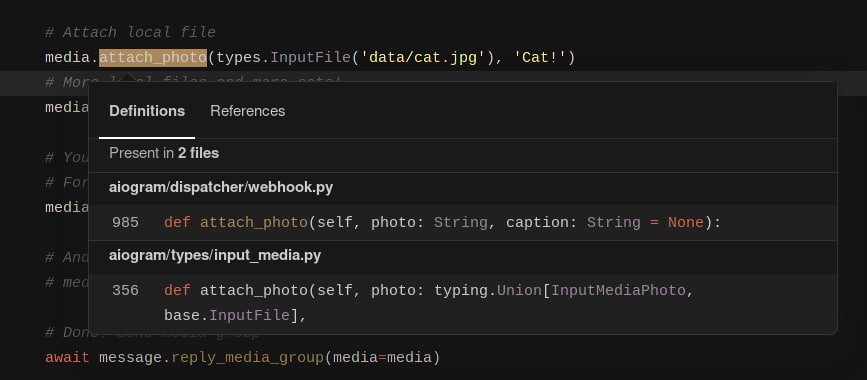Image resolution: width=867 pixels, height=380 pixels.
Task: Click the InputFile symbol in code
Action: click(310, 58)
